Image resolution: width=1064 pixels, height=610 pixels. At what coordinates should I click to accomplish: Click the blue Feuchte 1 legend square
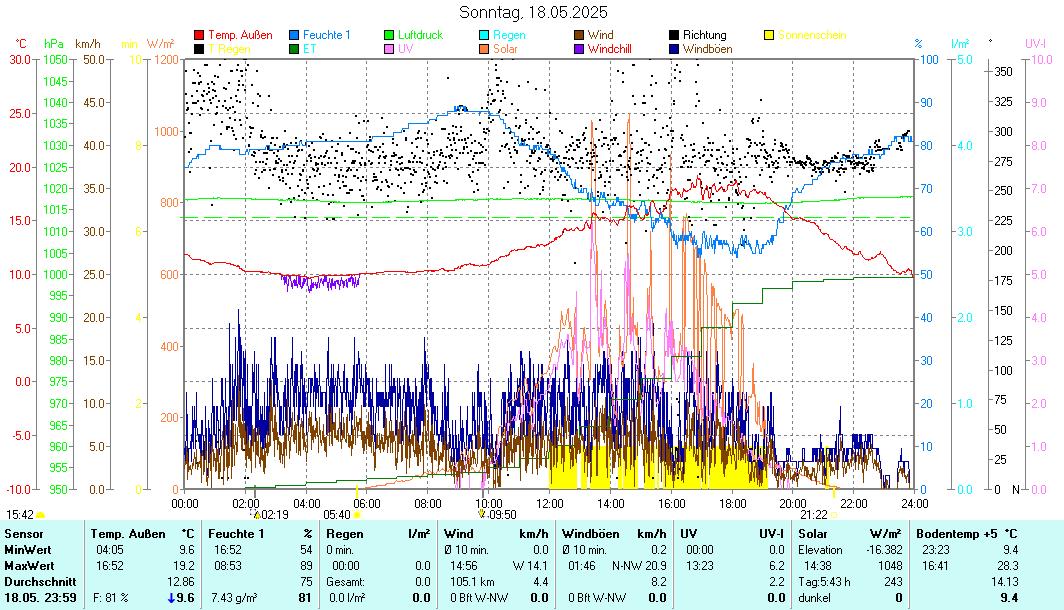coord(295,35)
